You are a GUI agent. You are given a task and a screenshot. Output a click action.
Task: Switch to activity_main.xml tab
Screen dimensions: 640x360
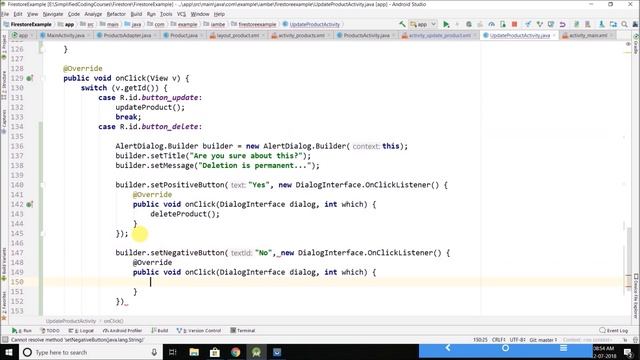tap(588, 36)
